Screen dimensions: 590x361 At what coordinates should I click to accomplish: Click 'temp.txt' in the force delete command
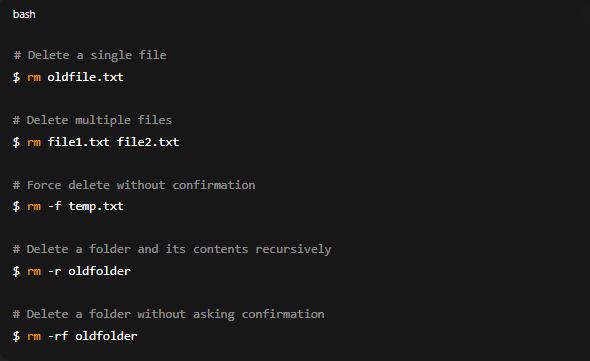coord(96,207)
